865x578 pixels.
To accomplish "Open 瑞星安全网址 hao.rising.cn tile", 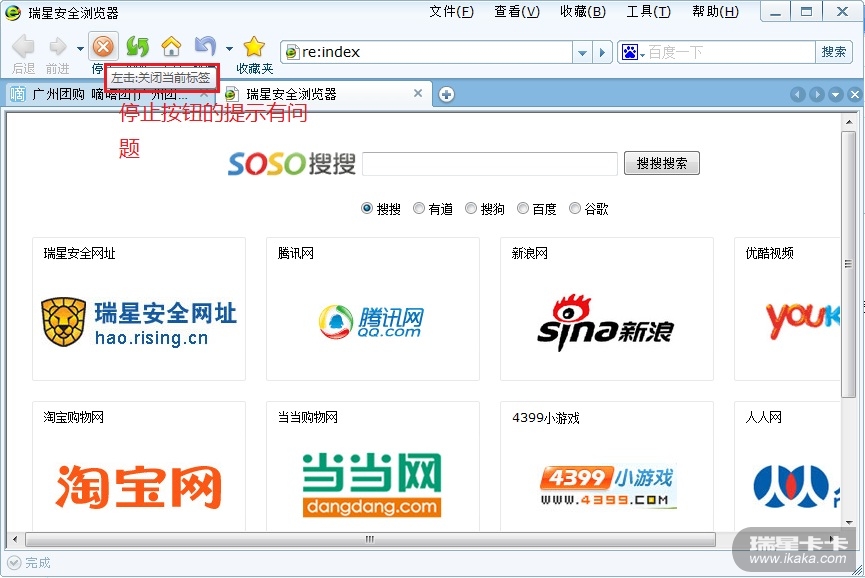I will point(139,309).
